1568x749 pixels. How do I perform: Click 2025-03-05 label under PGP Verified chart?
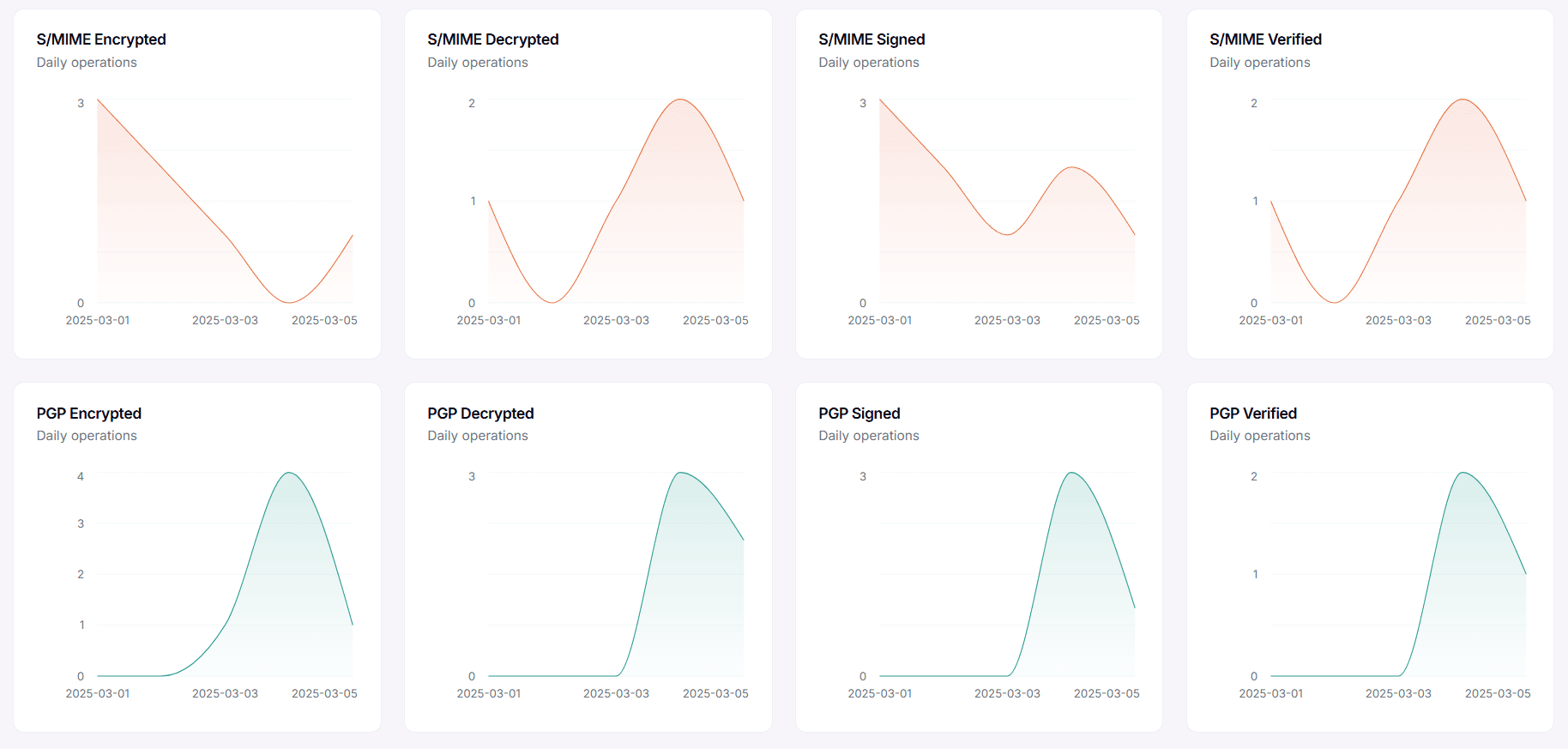click(1498, 693)
